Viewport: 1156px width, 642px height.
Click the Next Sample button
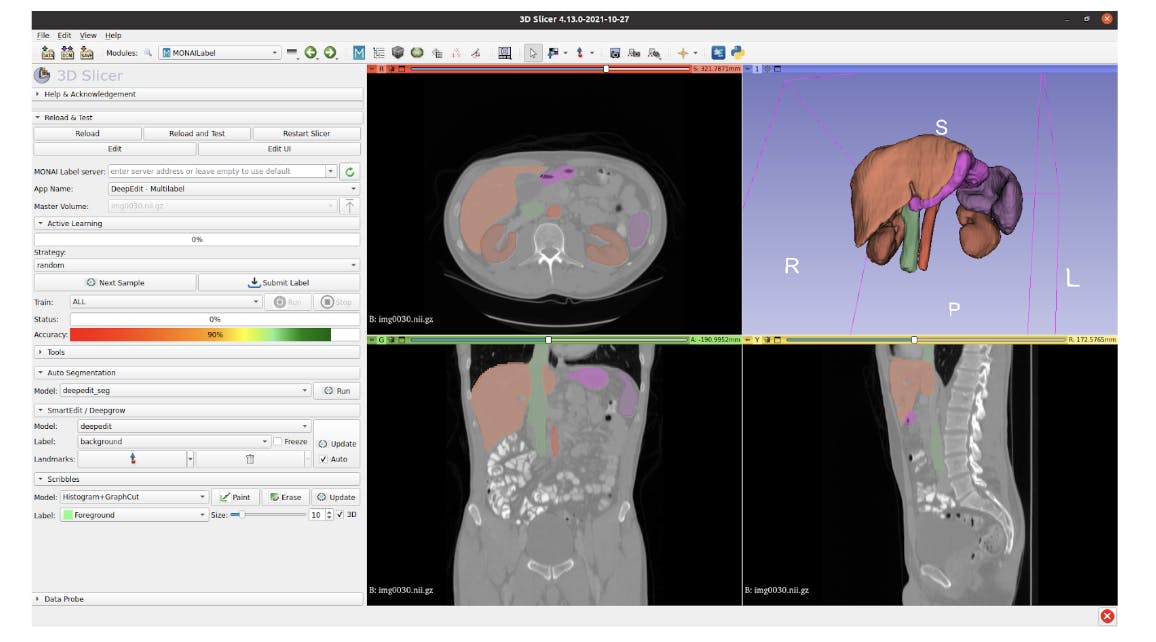coord(115,282)
